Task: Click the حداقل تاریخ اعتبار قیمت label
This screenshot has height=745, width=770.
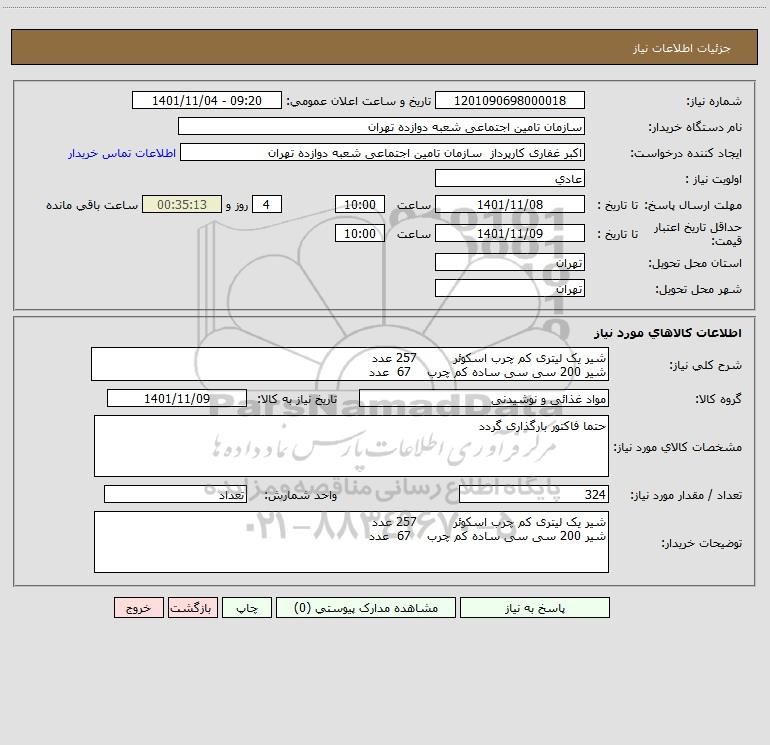Action: tap(697, 234)
